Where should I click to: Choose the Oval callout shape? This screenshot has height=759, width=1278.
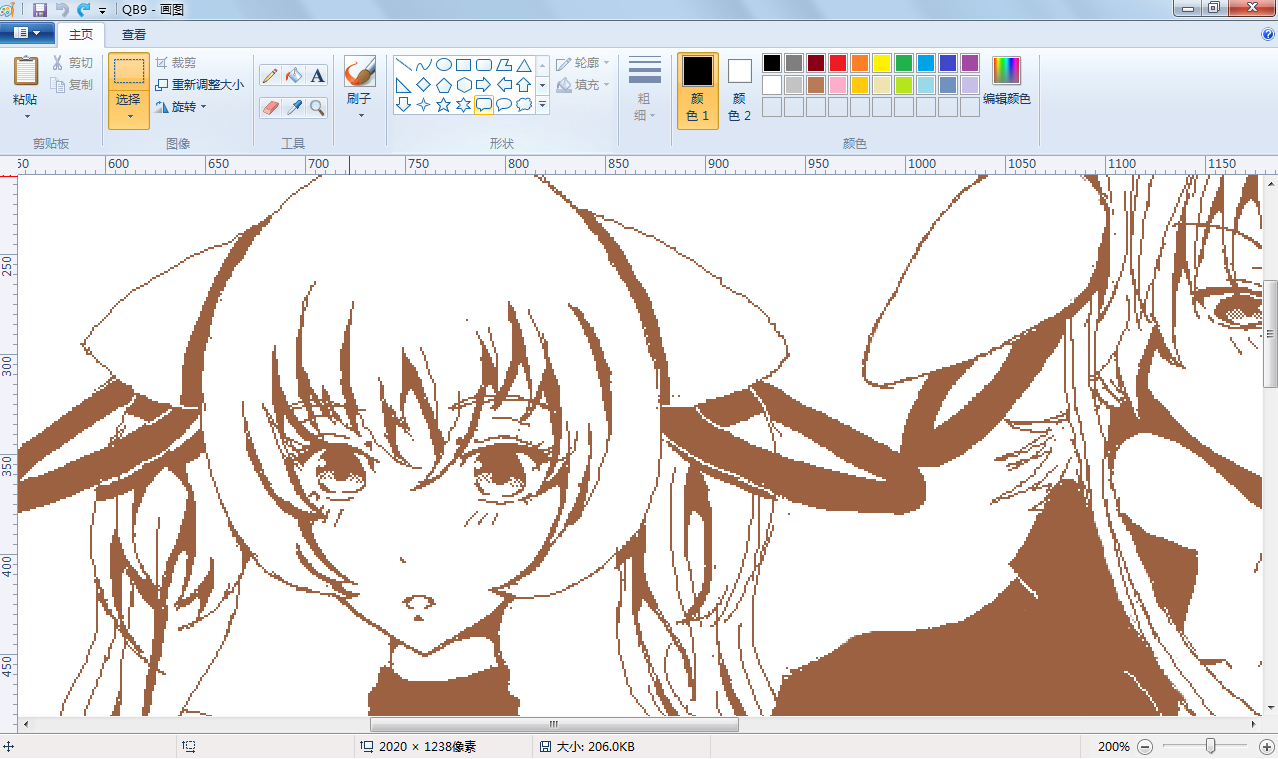tap(504, 105)
